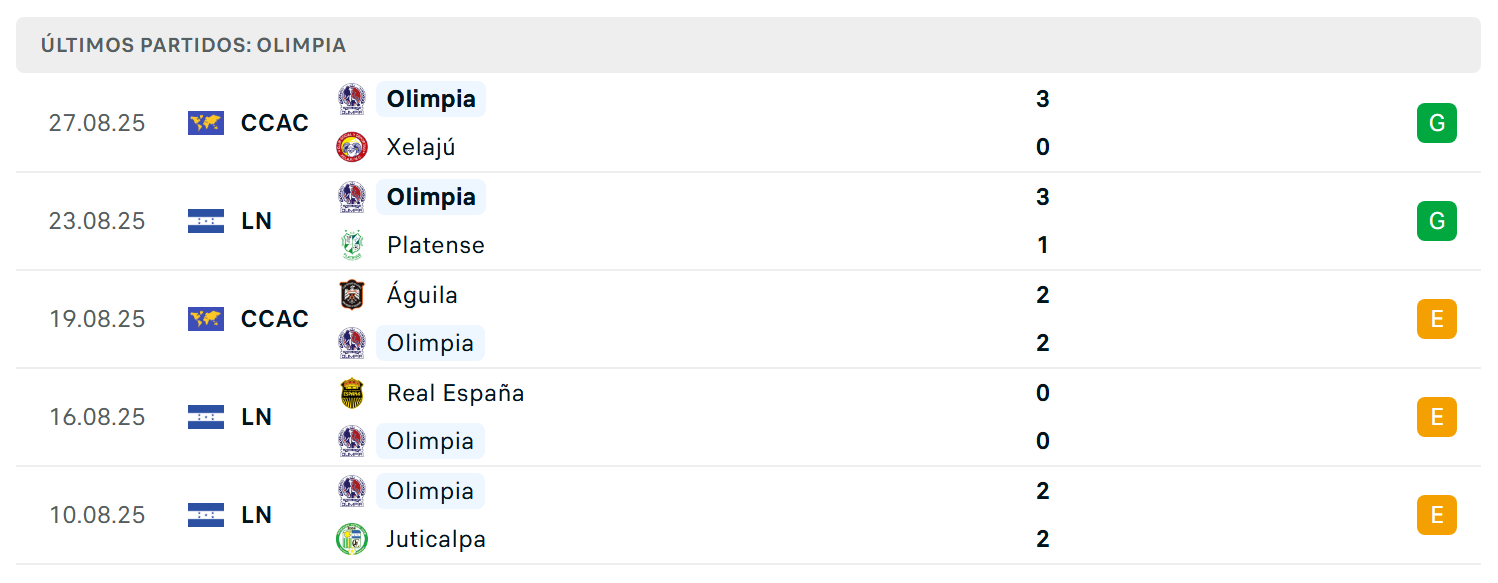Screen dimensions: 1498x583
Task: Click the orange E badge for Juticalpa match
Action: coord(1437,515)
